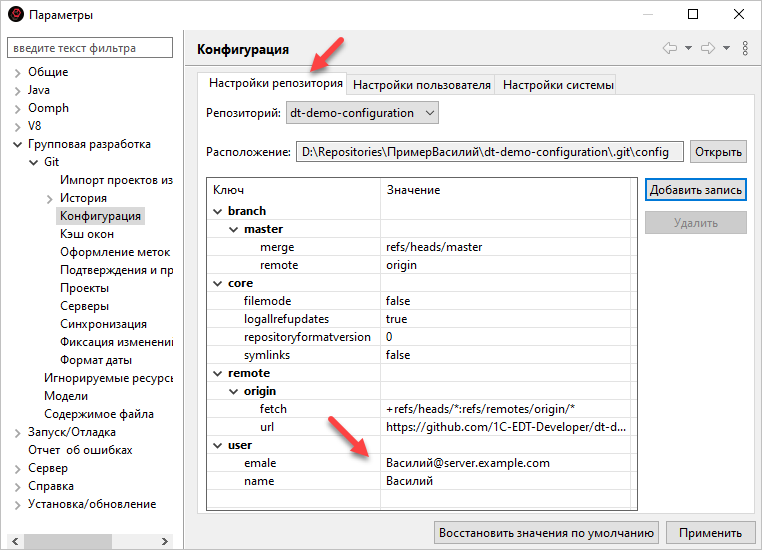Expand the Установка/обновление node
The height and width of the screenshot is (550, 762).
click(17, 505)
